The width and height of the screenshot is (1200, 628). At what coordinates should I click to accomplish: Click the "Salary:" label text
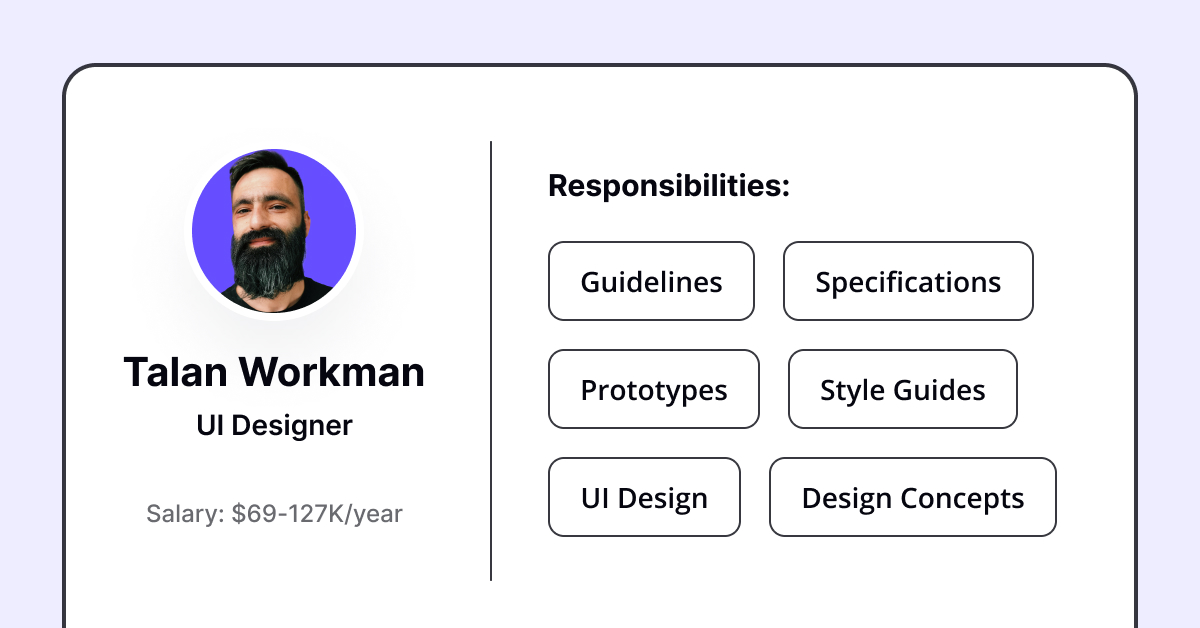pyautogui.click(x=185, y=515)
